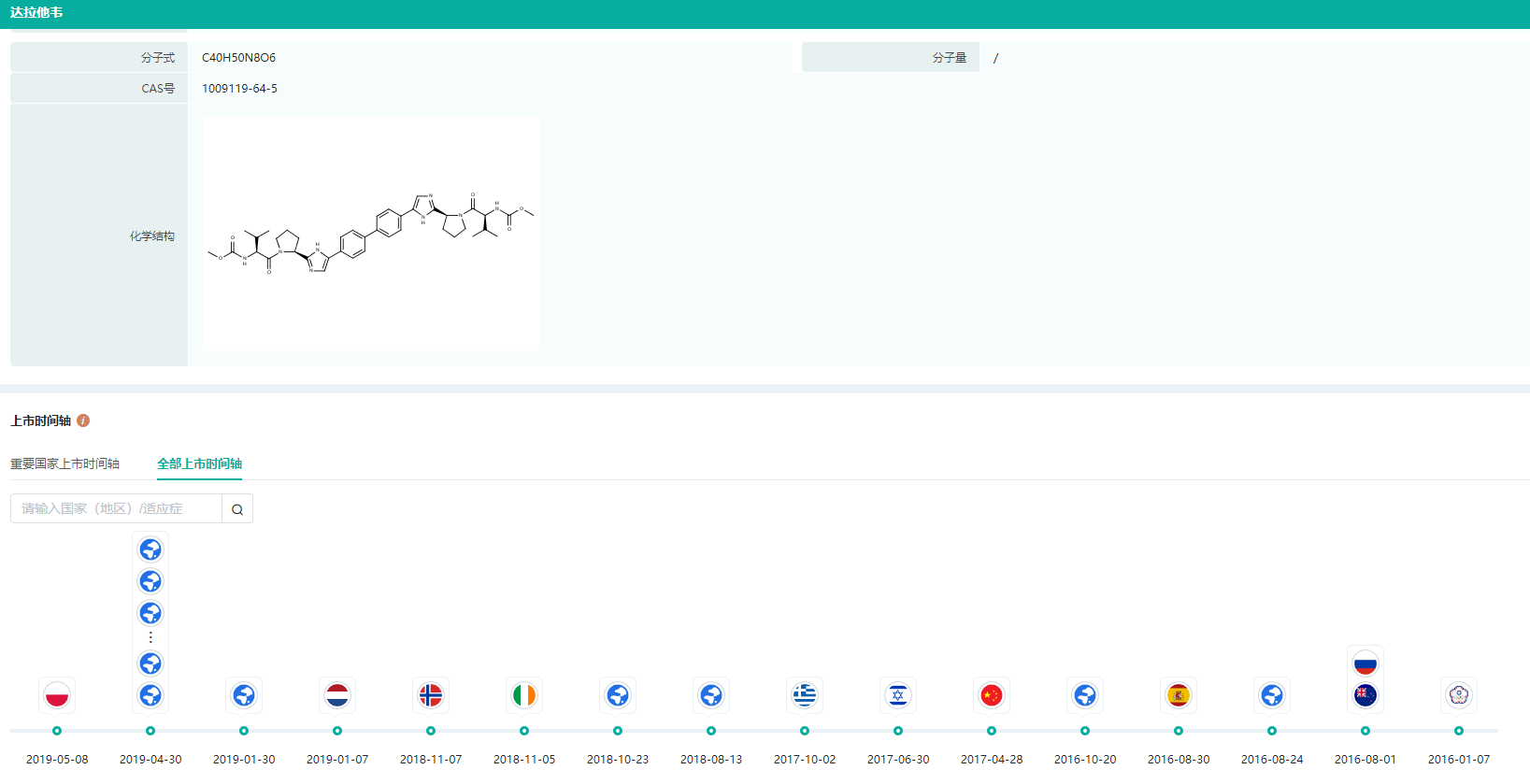
Task: Click the Russia flag above 2016-08-01
Action: [1366, 663]
